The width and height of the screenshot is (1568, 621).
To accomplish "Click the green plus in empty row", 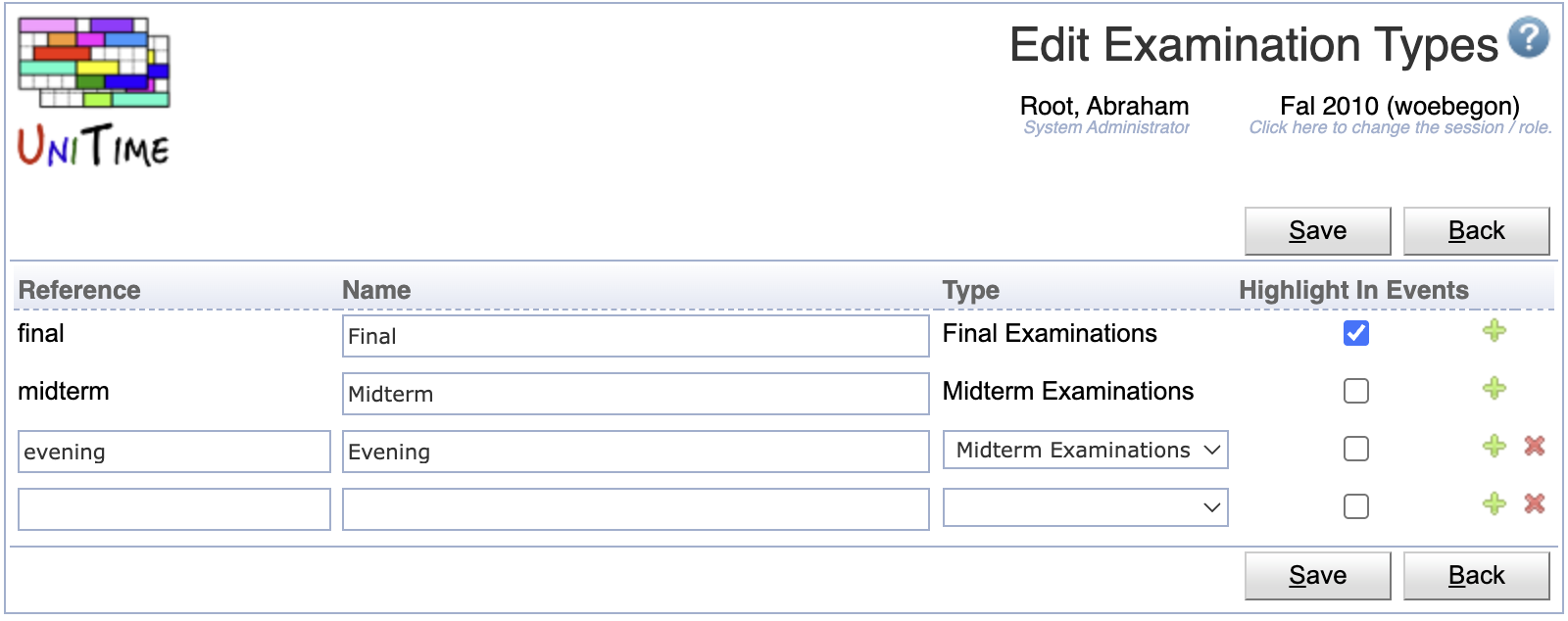I will (1494, 504).
